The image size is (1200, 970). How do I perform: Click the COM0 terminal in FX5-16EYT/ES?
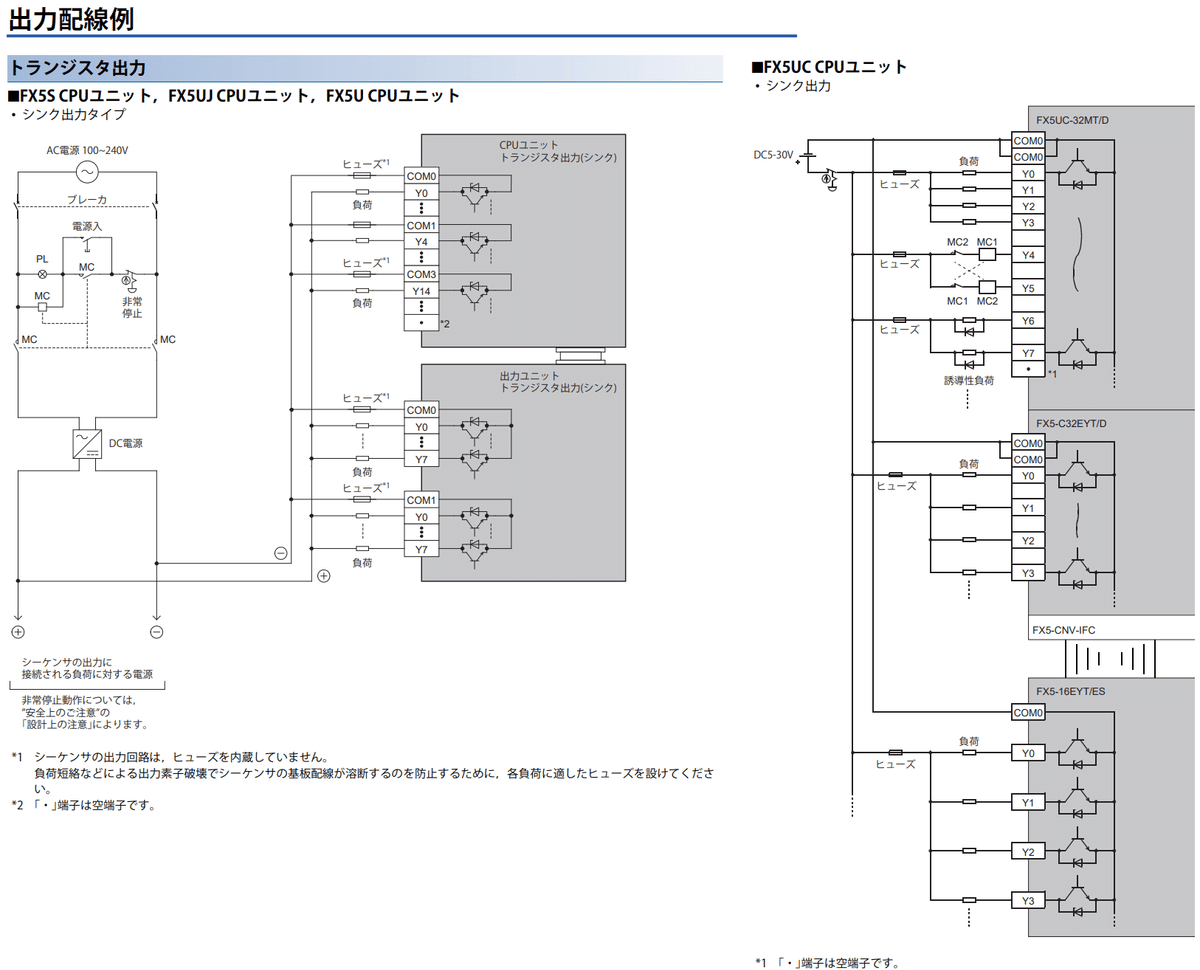click(x=1028, y=713)
